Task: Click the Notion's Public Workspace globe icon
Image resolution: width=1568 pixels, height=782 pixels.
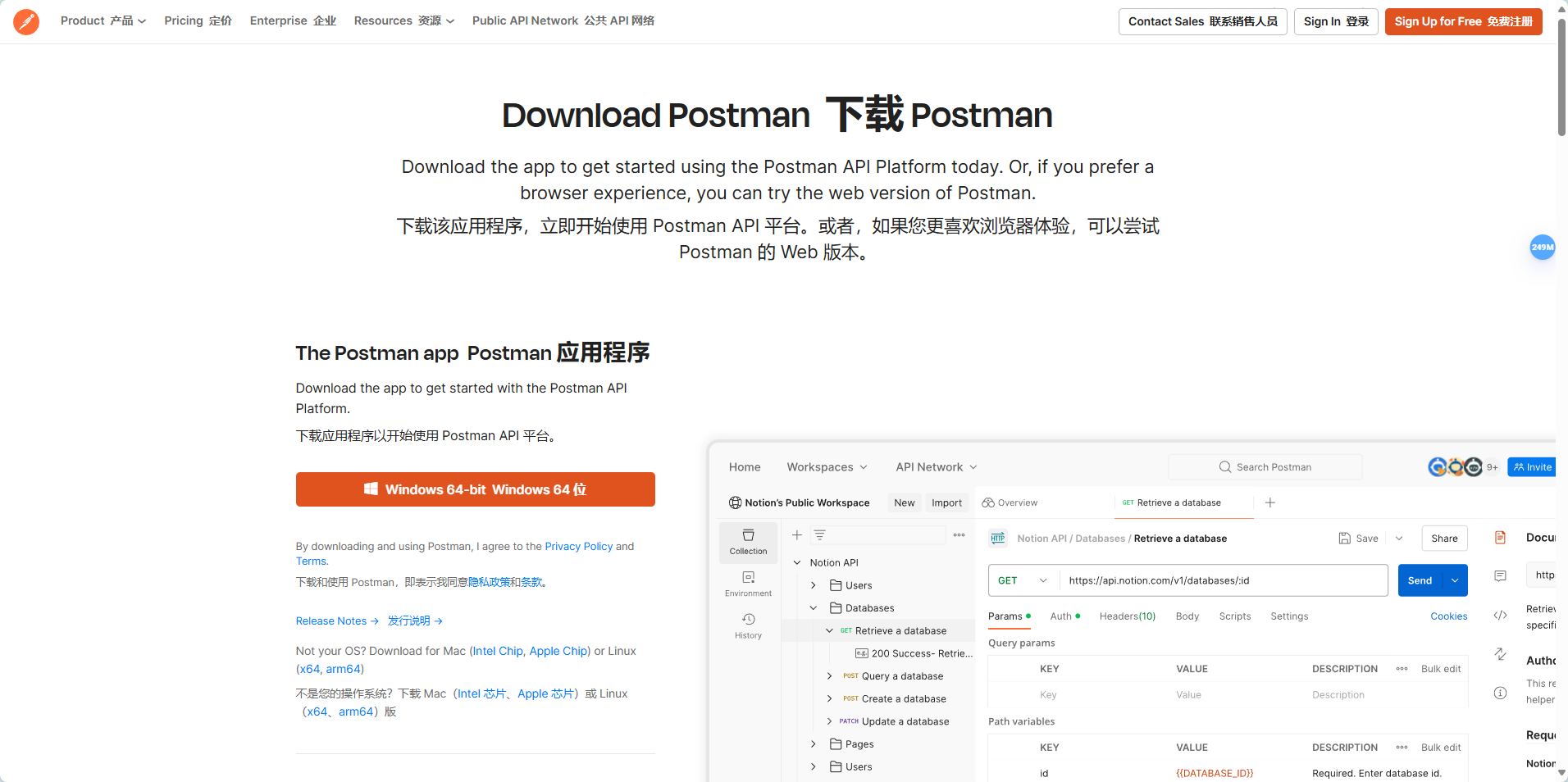Action: (x=736, y=502)
